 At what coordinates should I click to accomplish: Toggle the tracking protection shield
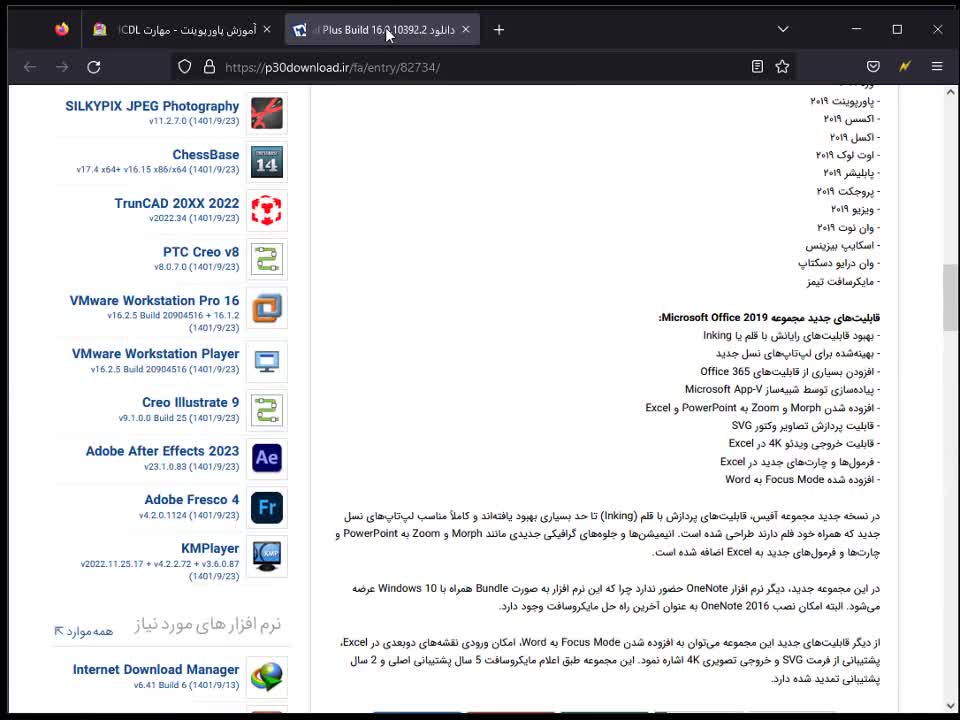pos(182,66)
